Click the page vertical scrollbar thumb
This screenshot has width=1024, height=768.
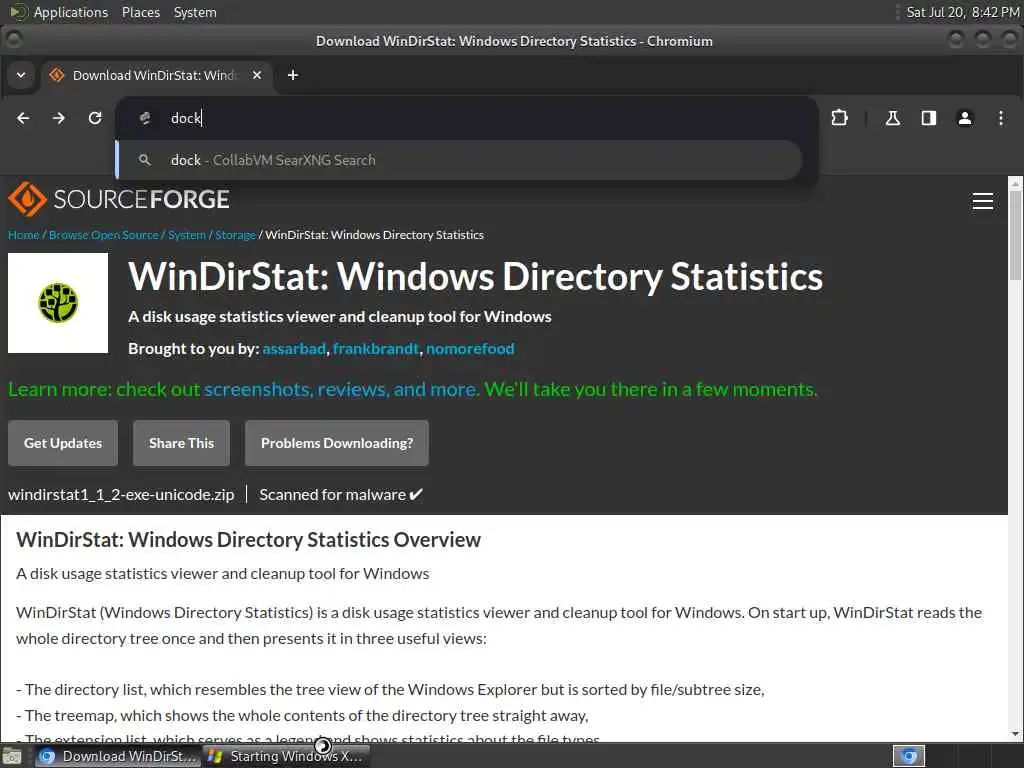tap(1016, 237)
